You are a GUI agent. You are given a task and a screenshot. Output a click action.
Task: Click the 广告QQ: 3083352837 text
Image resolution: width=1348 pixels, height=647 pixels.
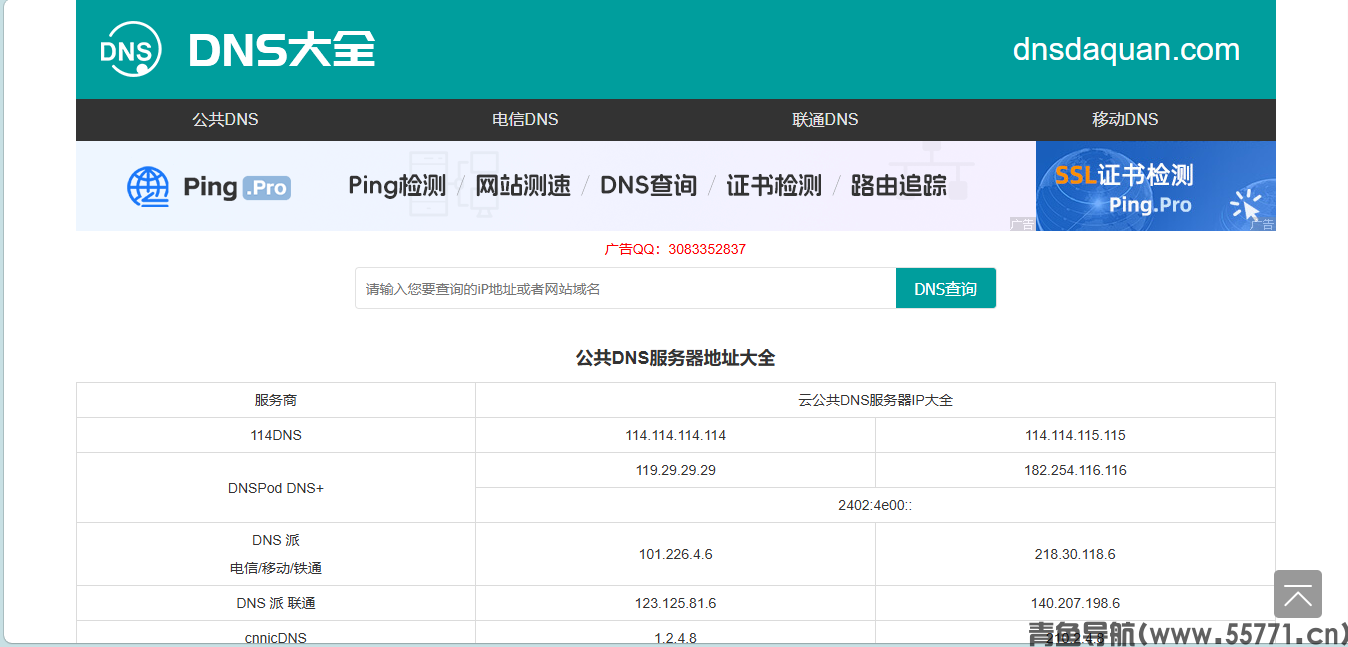point(675,249)
